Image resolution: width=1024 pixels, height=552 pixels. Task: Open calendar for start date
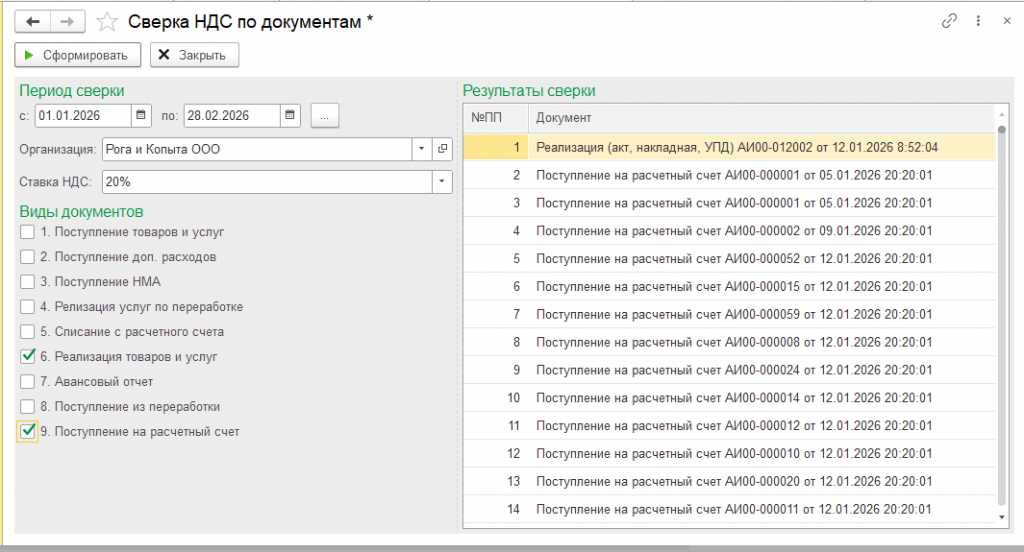141,115
